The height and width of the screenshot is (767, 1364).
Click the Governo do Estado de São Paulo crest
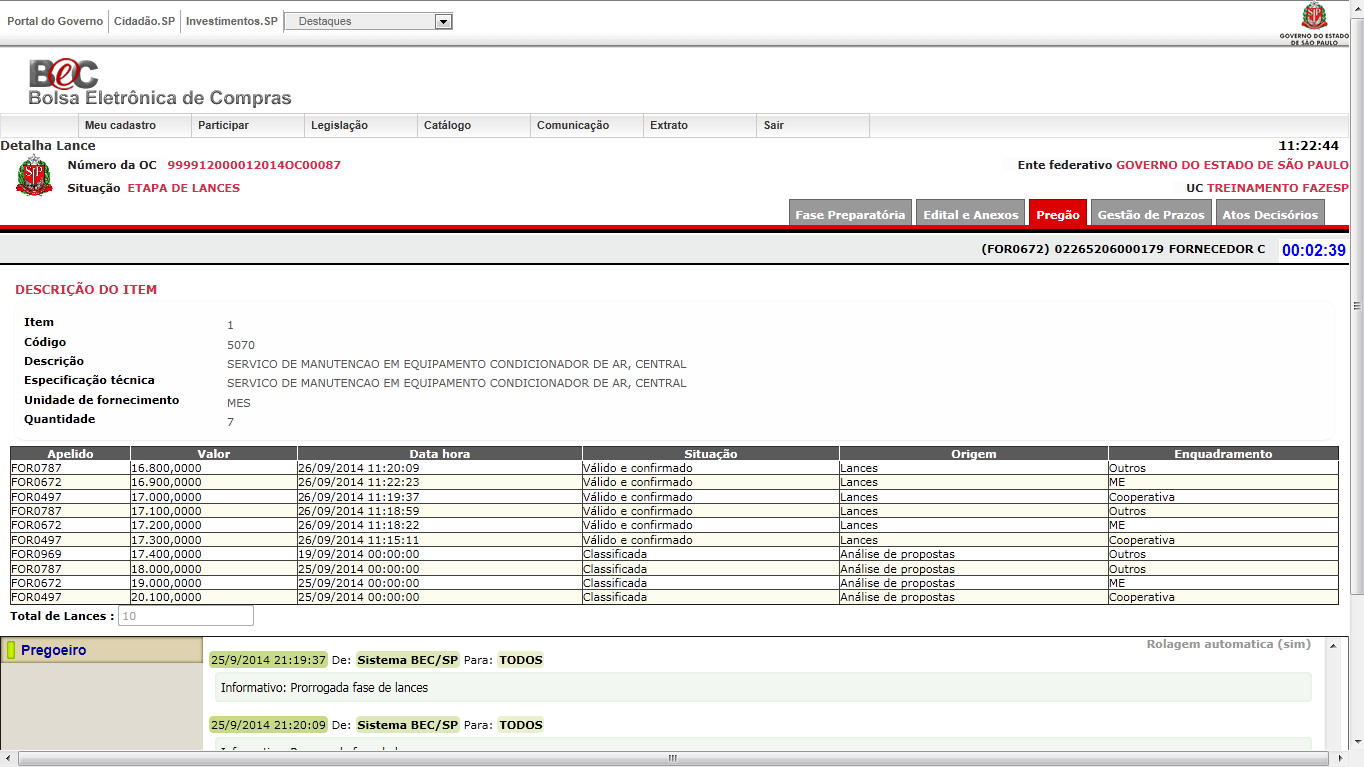[1313, 24]
